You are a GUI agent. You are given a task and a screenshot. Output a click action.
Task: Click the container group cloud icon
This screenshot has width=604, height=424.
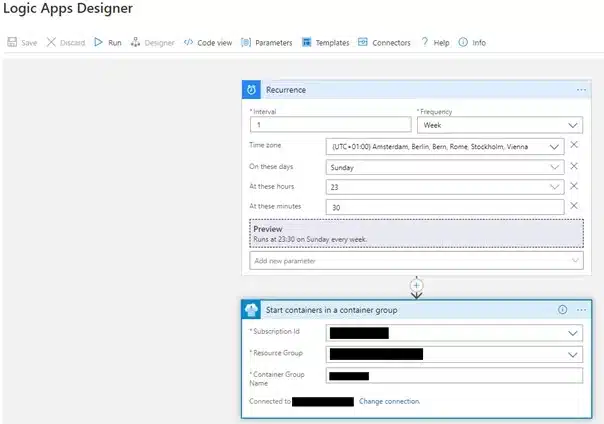[x=251, y=310]
